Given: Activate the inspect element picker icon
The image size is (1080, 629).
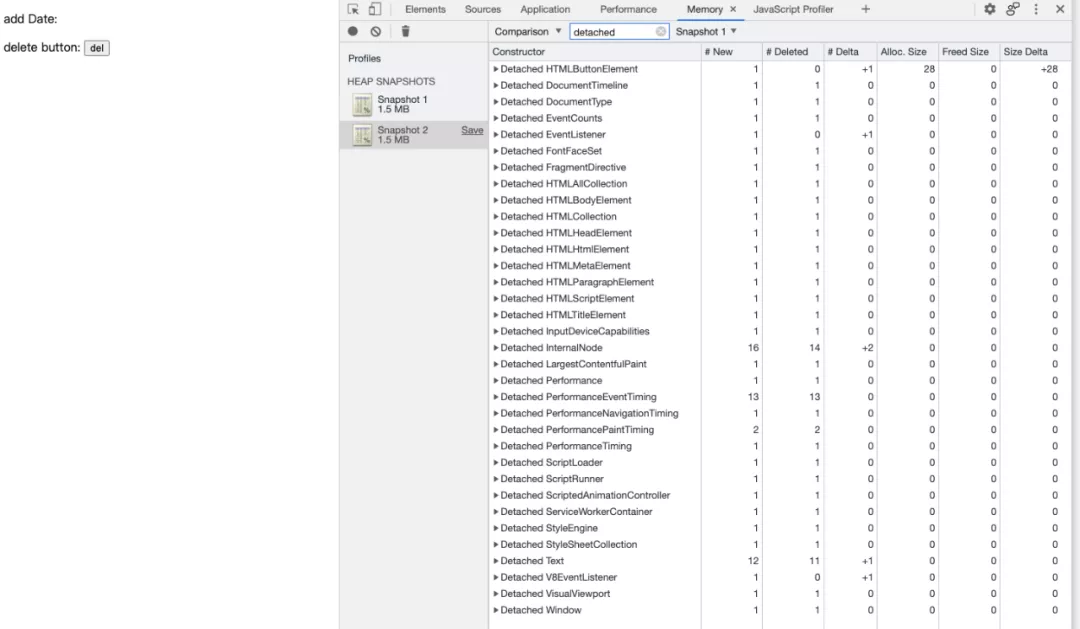Looking at the screenshot, I should (353, 9).
